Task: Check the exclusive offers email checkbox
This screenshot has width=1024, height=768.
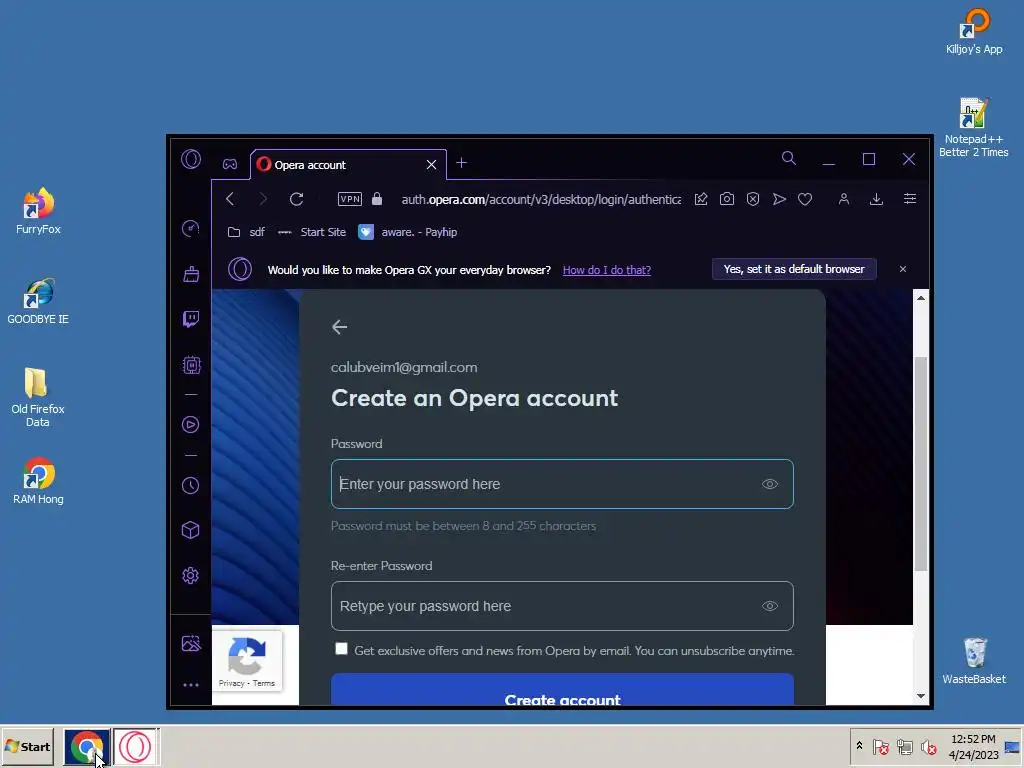Action: pyautogui.click(x=342, y=649)
